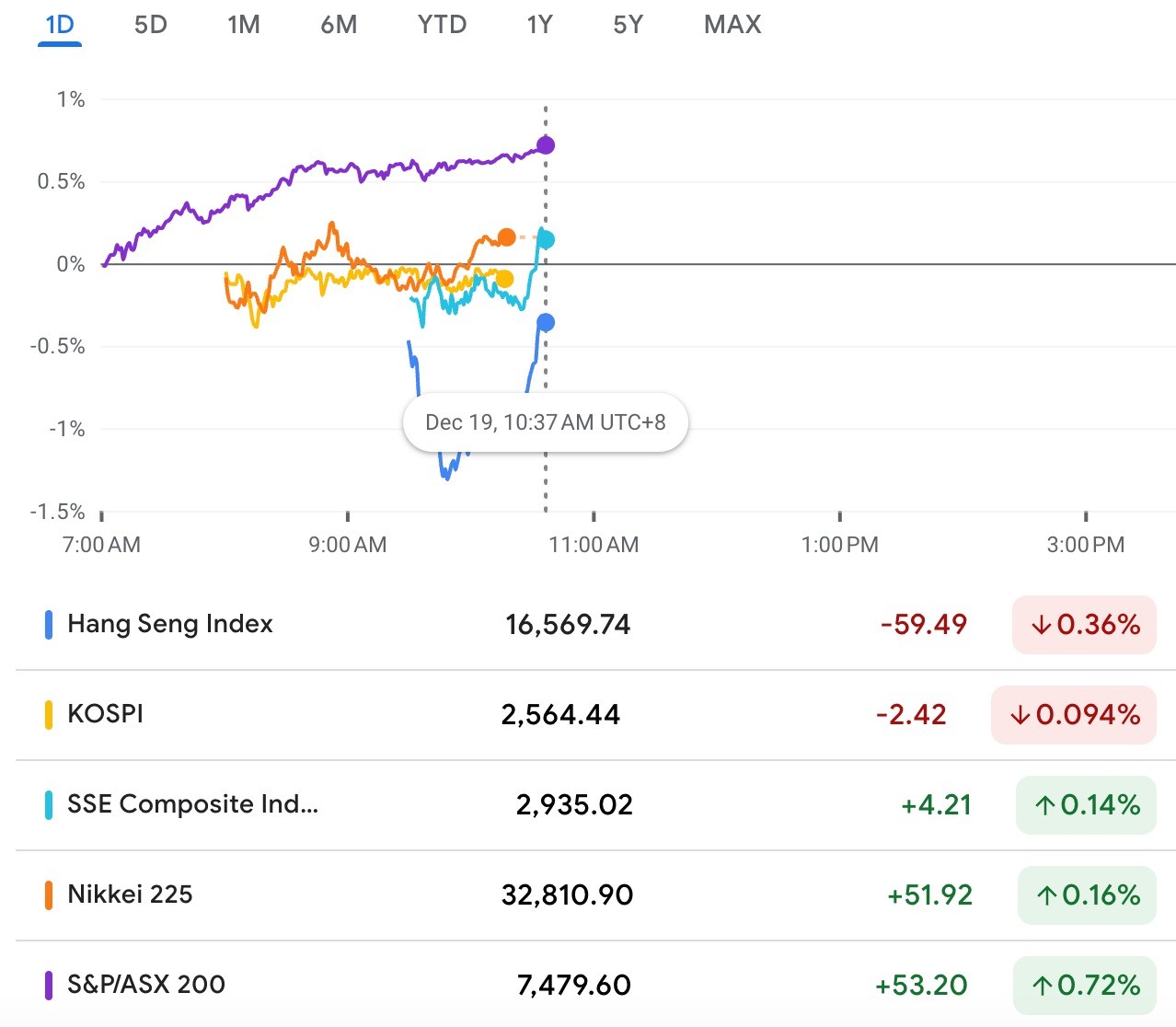This screenshot has width=1176, height=1027.
Task: Click the 11:00 AM axis label
Action: (x=594, y=545)
